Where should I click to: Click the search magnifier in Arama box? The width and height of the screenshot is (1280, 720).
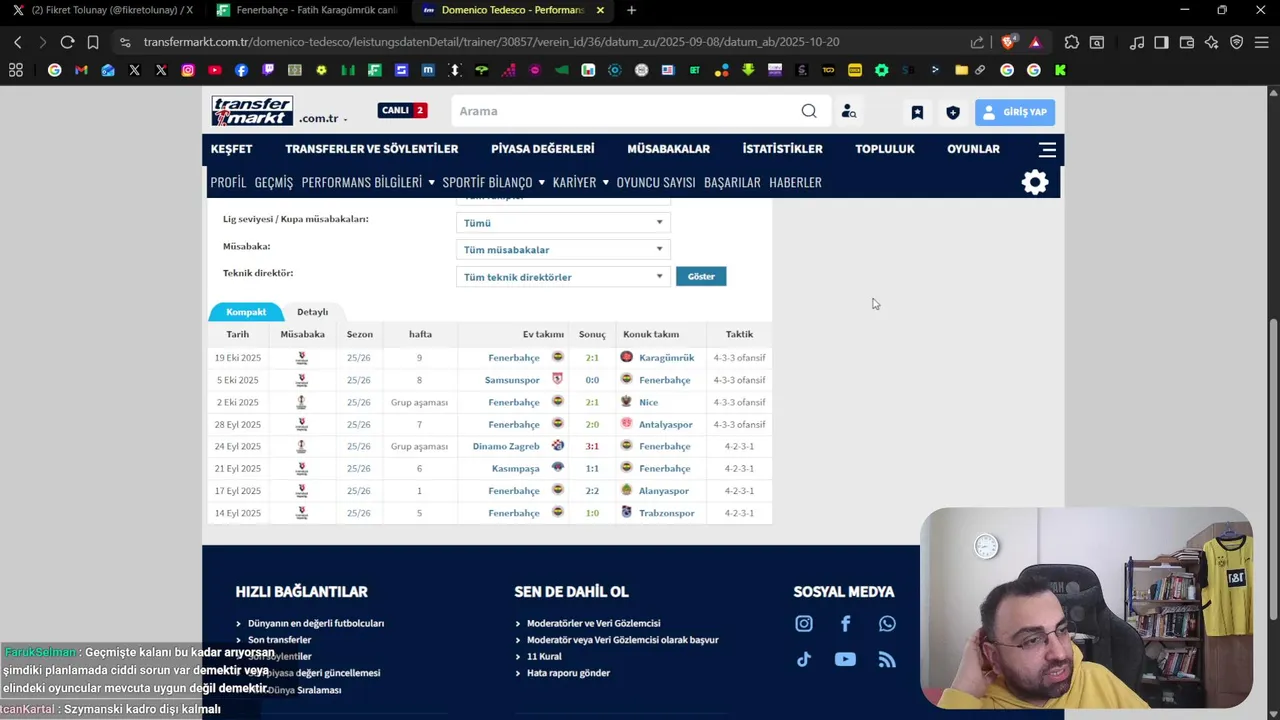[809, 111]
